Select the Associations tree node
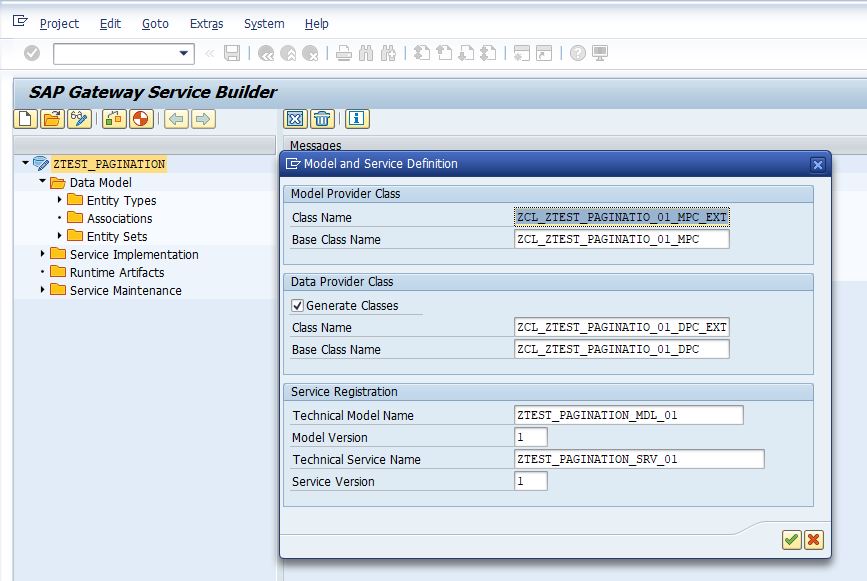The width and height of the screenshot is (867, 581). (119, 218)
